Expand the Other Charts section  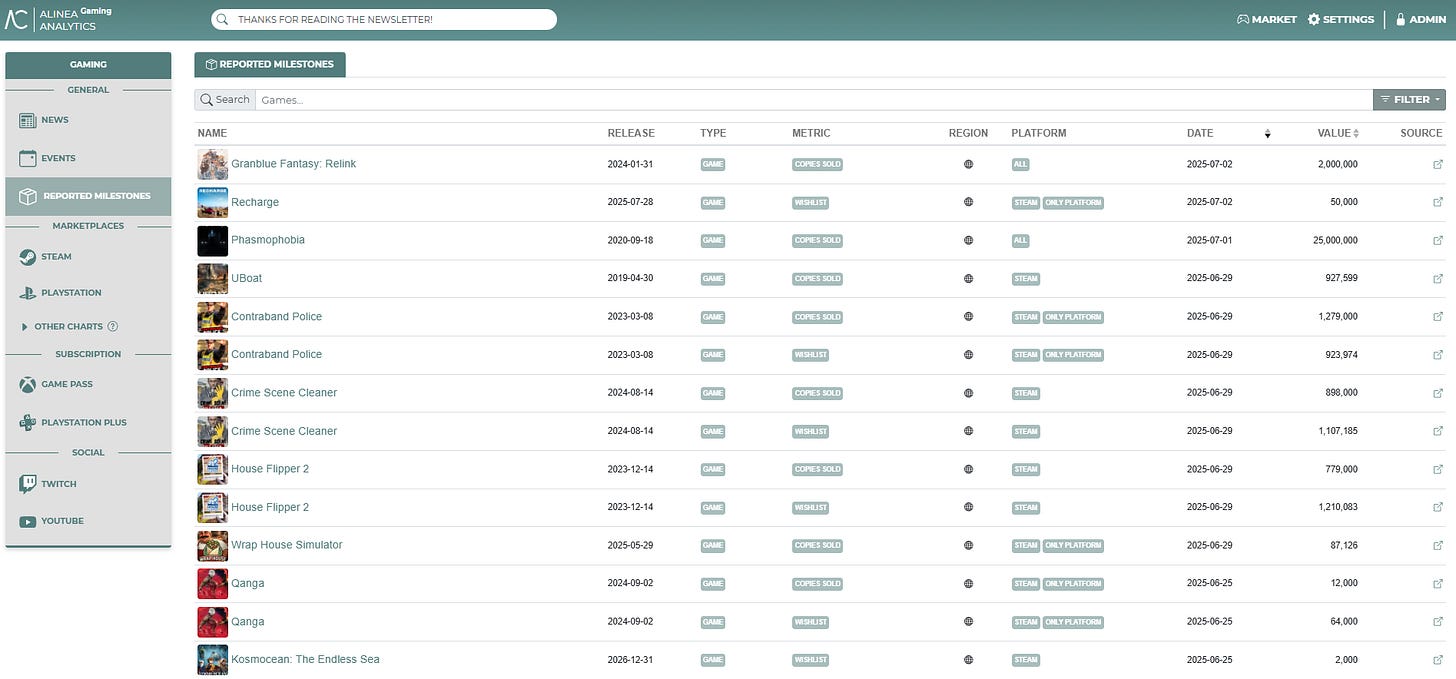coord(25,327)
